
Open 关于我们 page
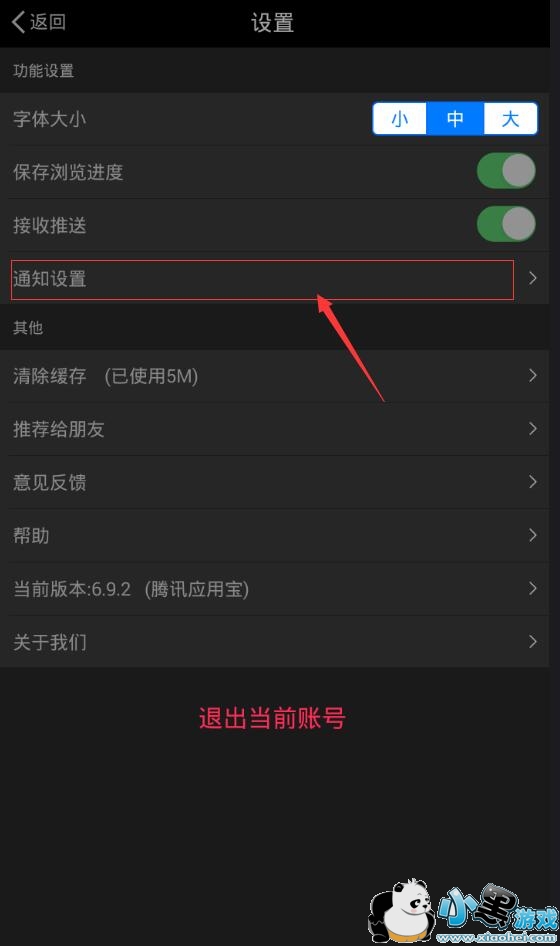click(275, 642)
